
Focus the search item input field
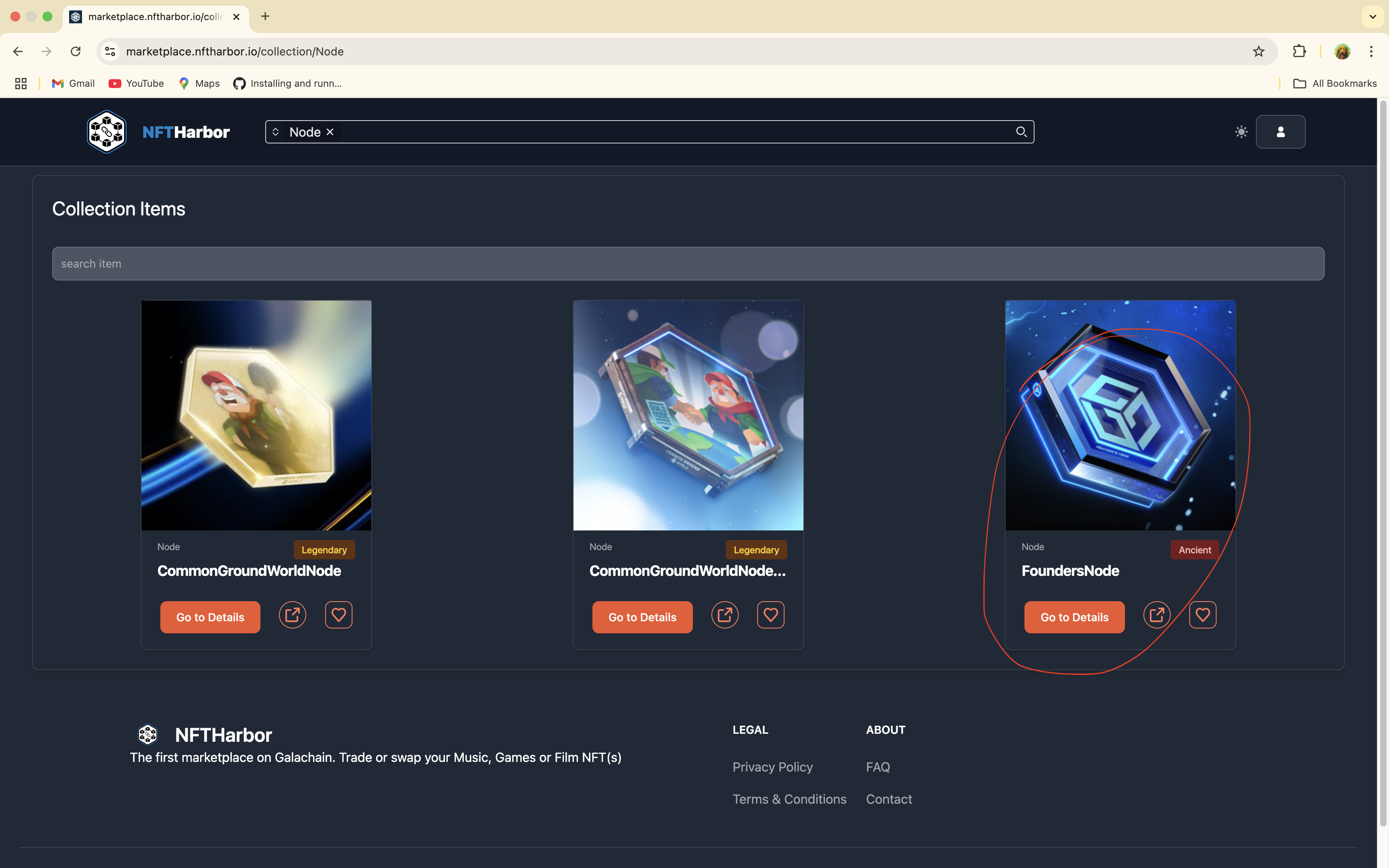coord(688,264)
